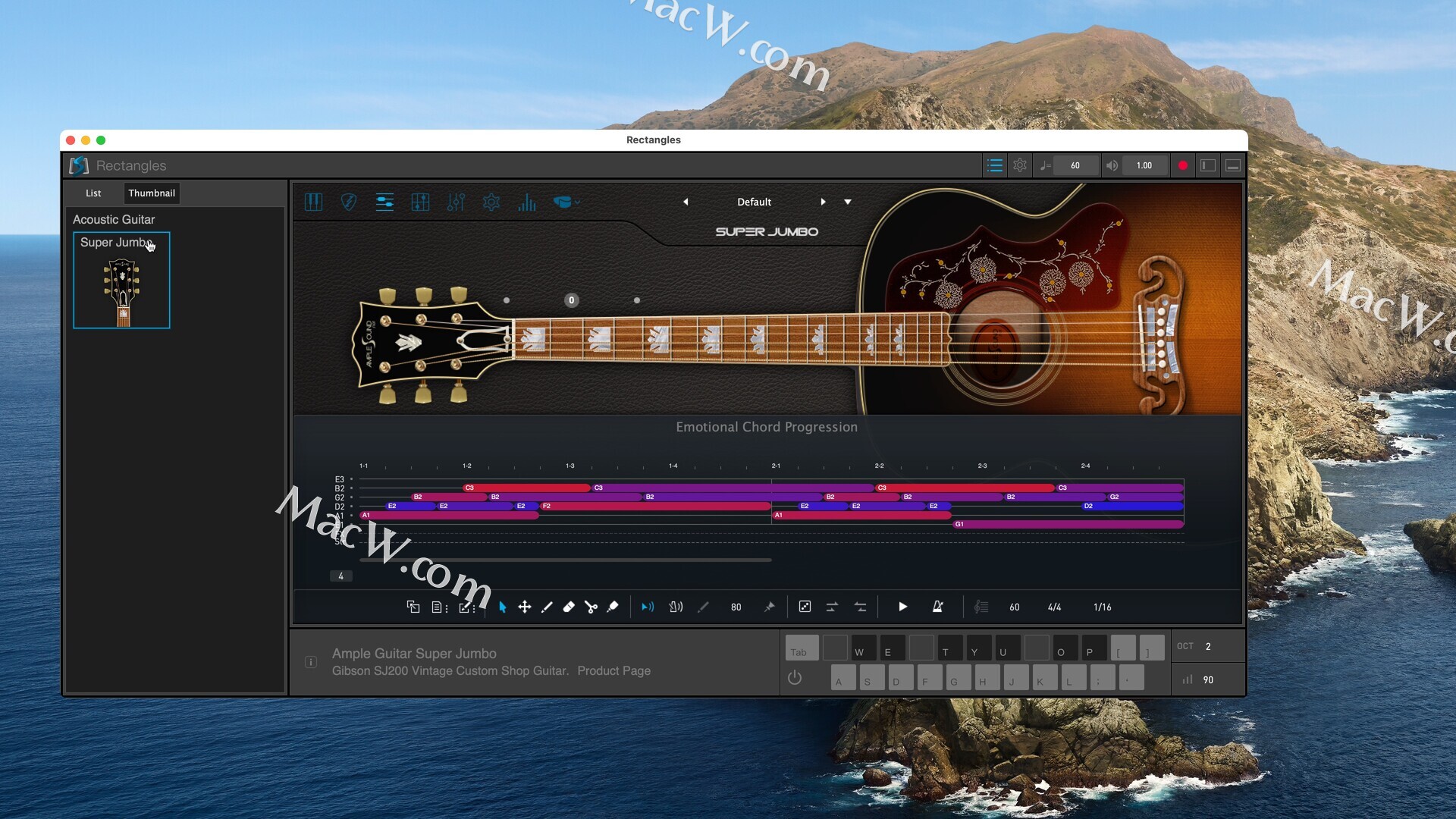Edit the master volume value 1.00

click(1144, 165)
